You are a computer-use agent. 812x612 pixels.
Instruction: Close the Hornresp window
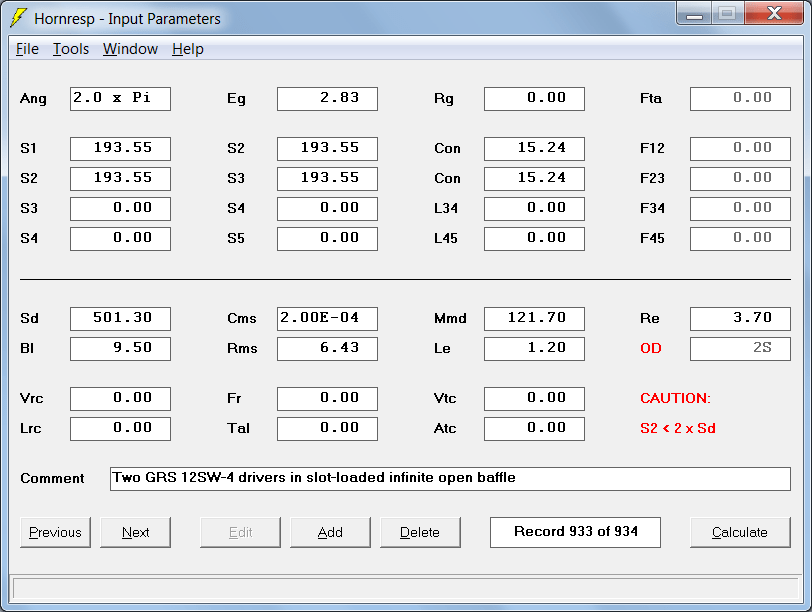[x=774, y=14]
